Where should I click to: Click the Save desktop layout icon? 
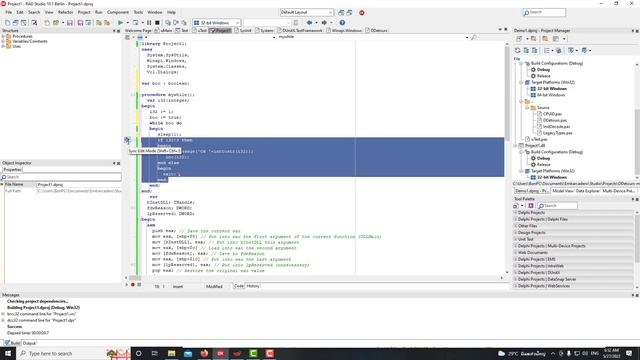[x=341, y=13]
